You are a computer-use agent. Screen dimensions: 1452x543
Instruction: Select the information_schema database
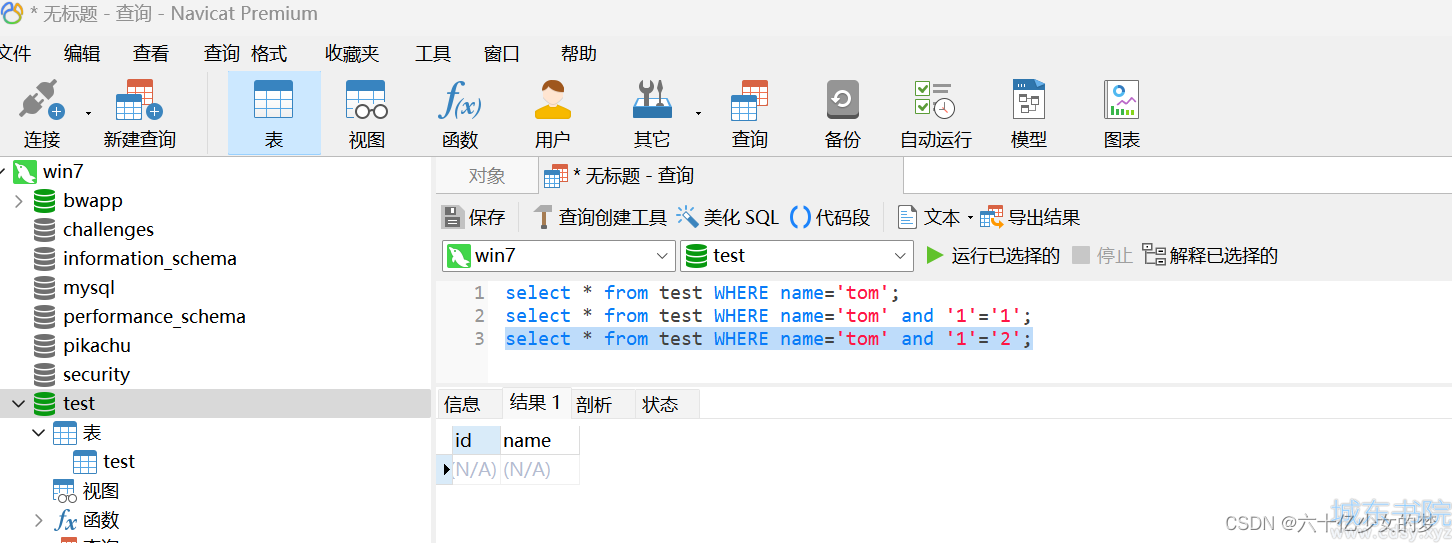point(150,259)
